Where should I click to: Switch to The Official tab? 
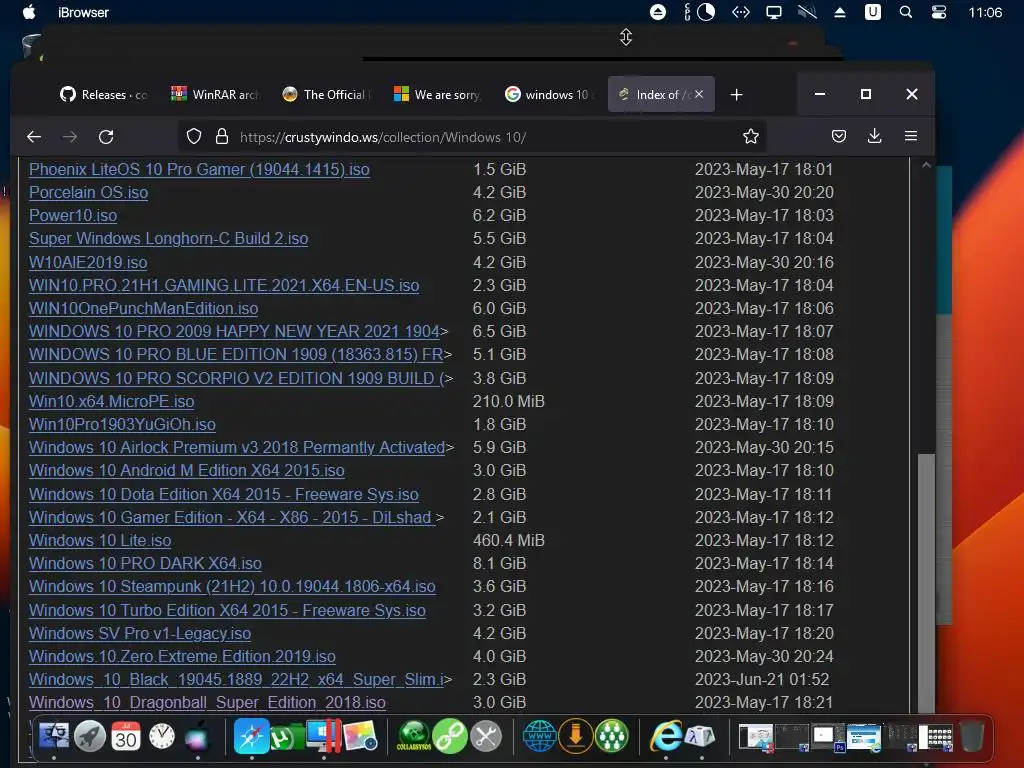[325, 95]
